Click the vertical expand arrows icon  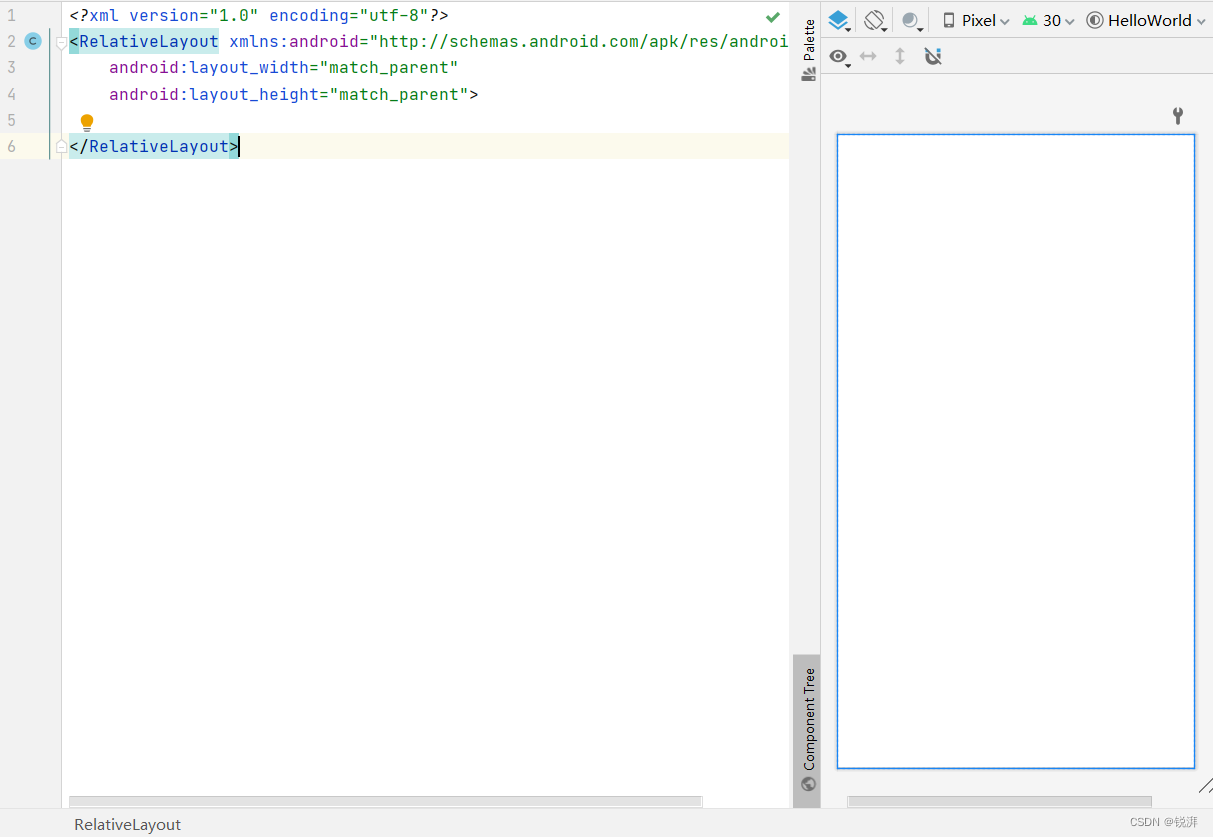tap(900, 56)
